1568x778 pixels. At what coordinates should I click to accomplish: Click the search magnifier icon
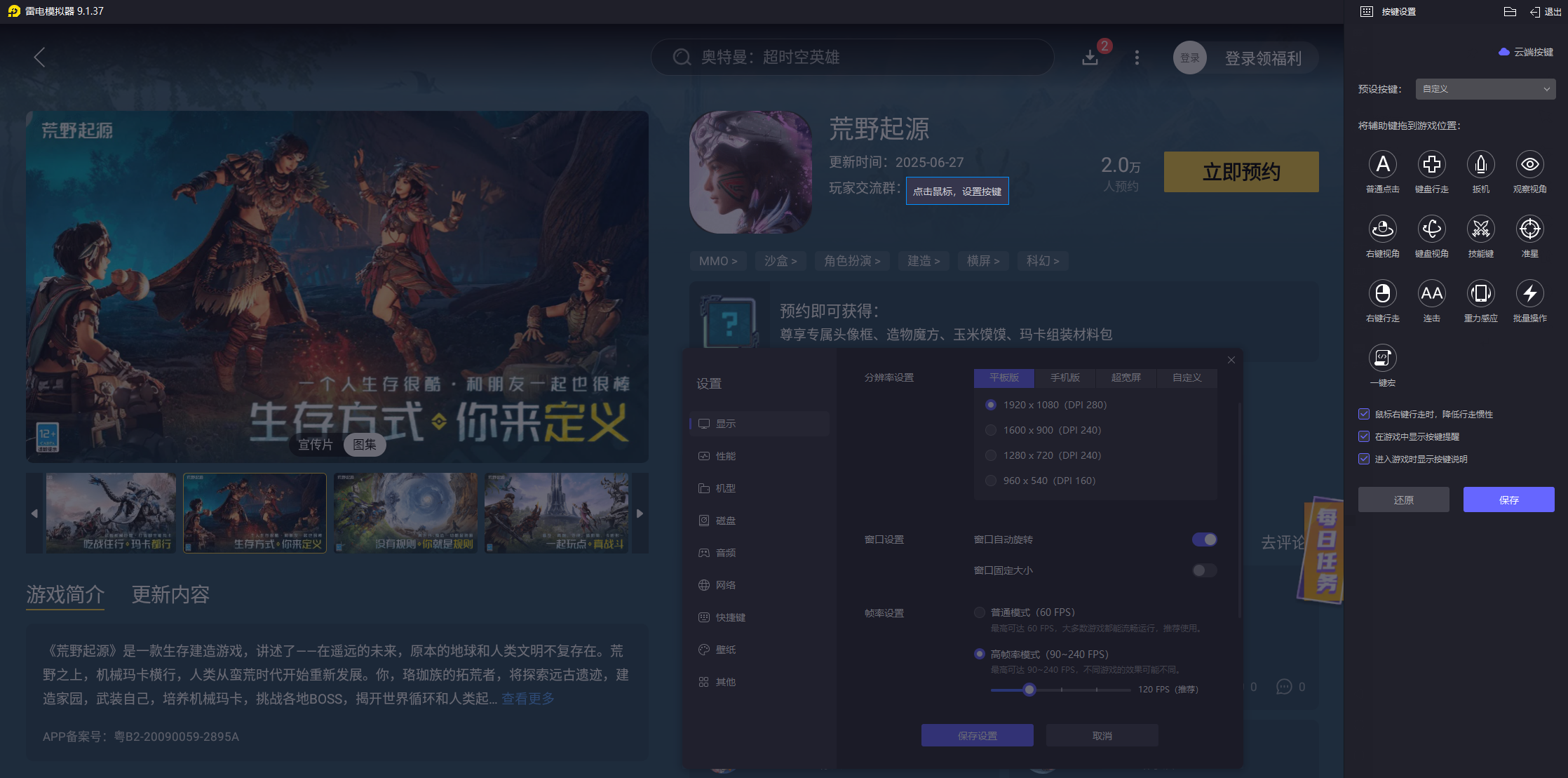tap(682, 58)
